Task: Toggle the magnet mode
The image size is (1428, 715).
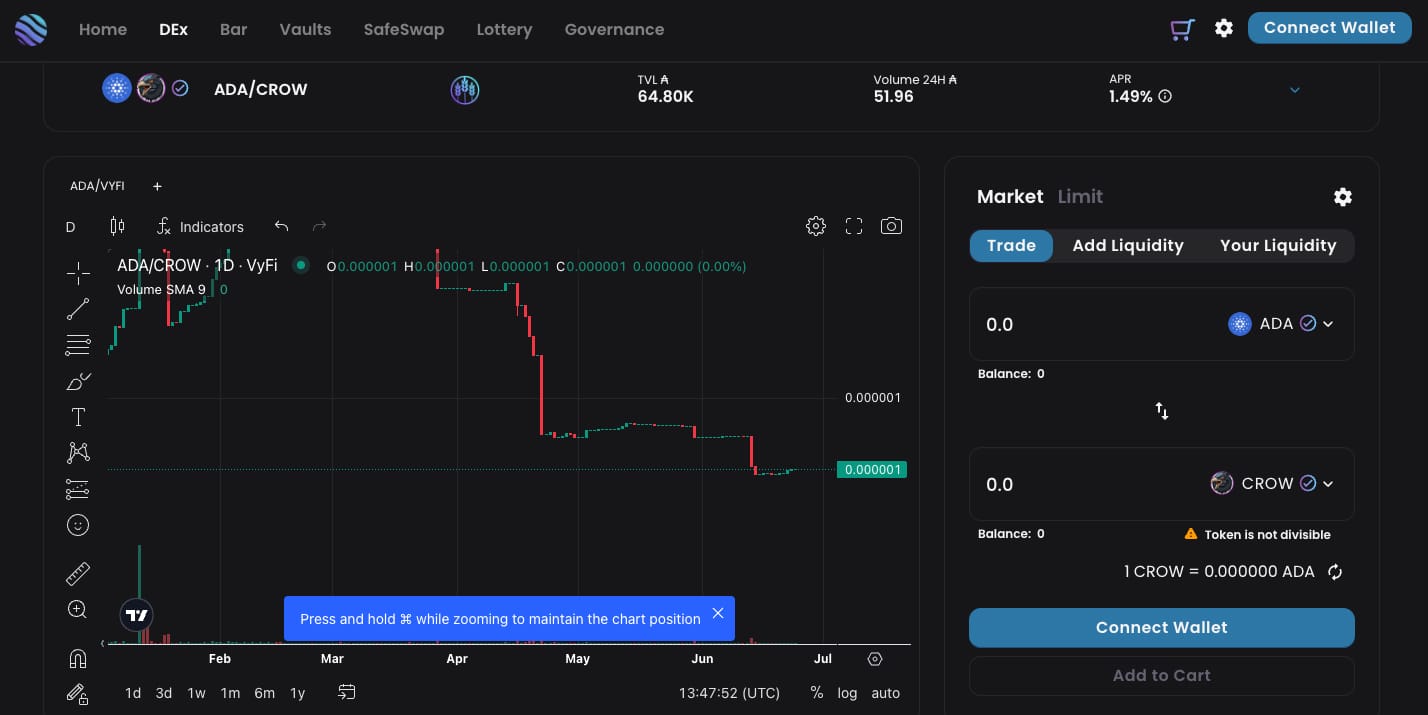Action: (78, 658)
